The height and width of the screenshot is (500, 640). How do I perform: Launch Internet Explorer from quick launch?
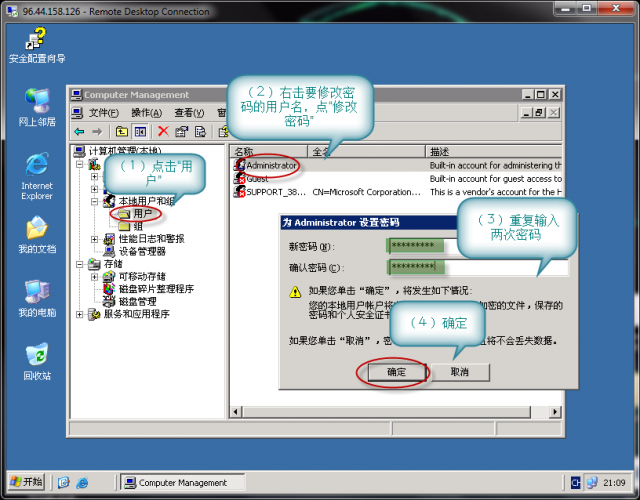82,483
